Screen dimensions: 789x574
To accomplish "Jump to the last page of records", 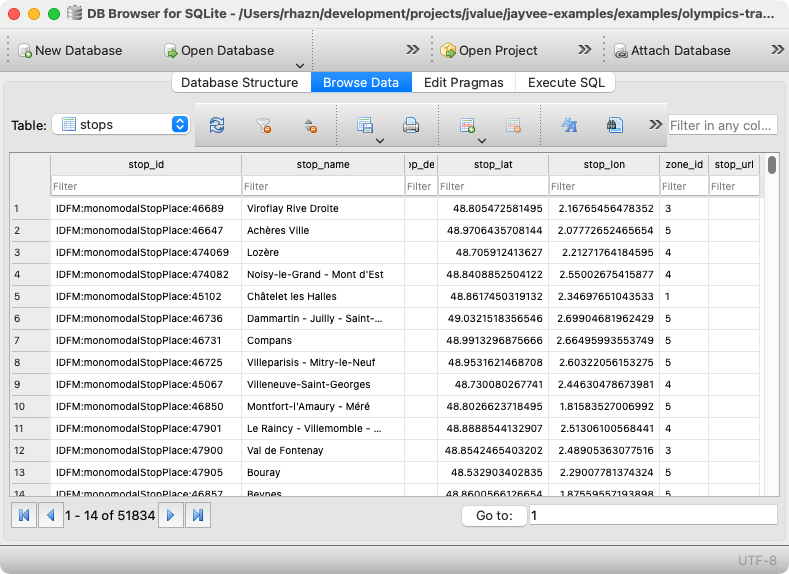I will click(x=198, y=515).
